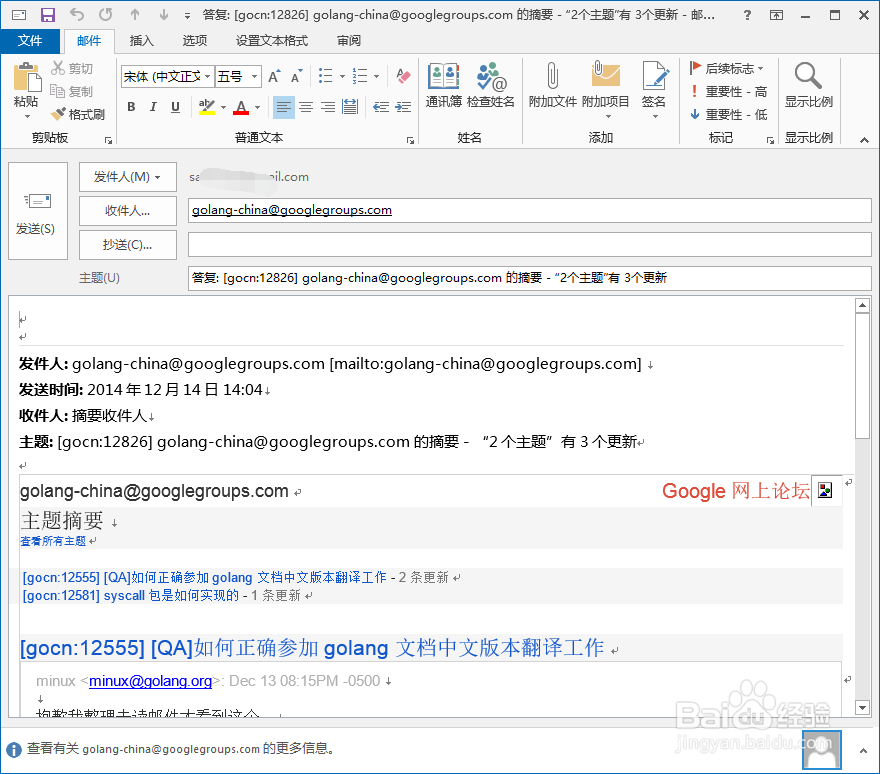Toggle Low Importance (重要性 - 低)
This screenshot has width=880, height=774.
pyautogui.click(x=728, y=115)
